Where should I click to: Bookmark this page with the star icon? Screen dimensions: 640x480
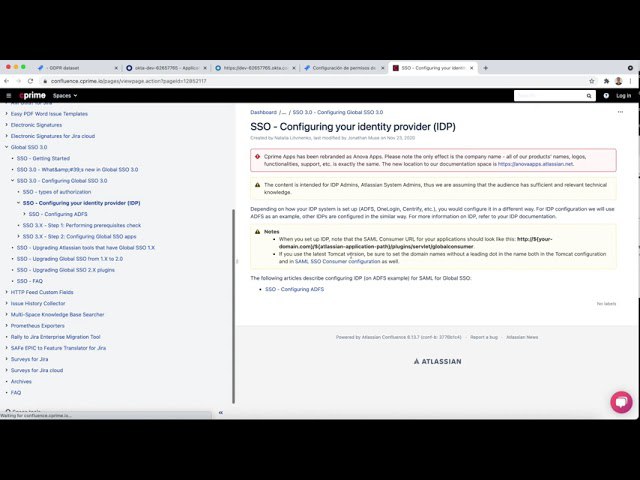pos(591,81)
